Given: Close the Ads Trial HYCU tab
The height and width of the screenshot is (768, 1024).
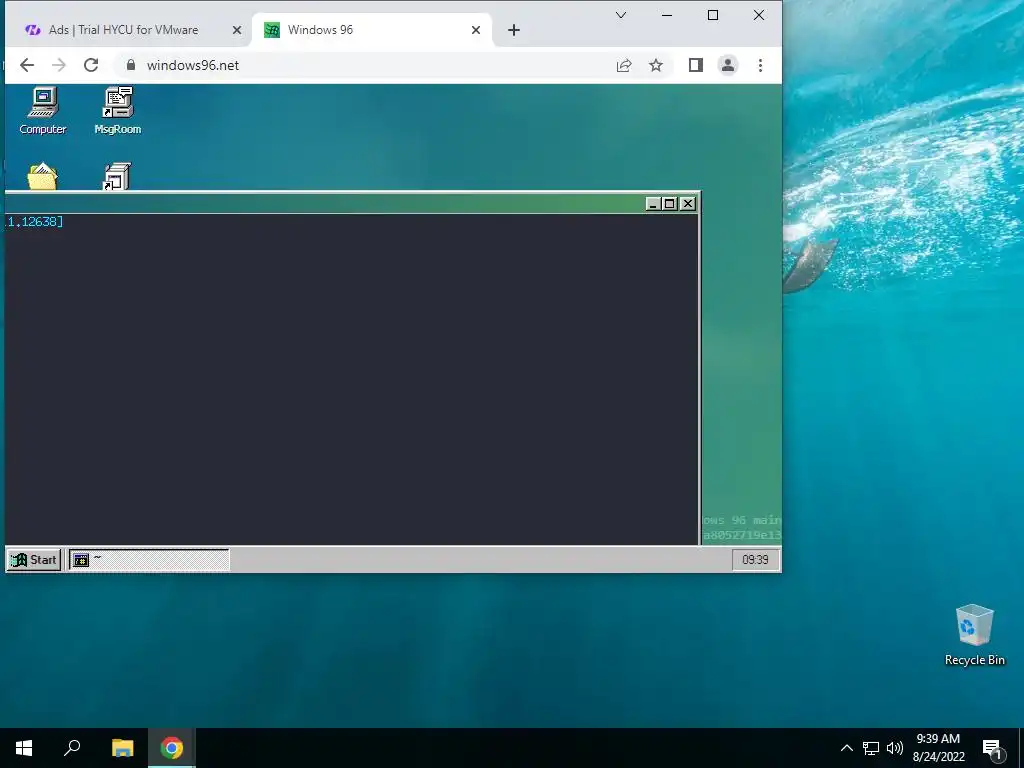Looking at the screenshot, I should tap(237, 30).
